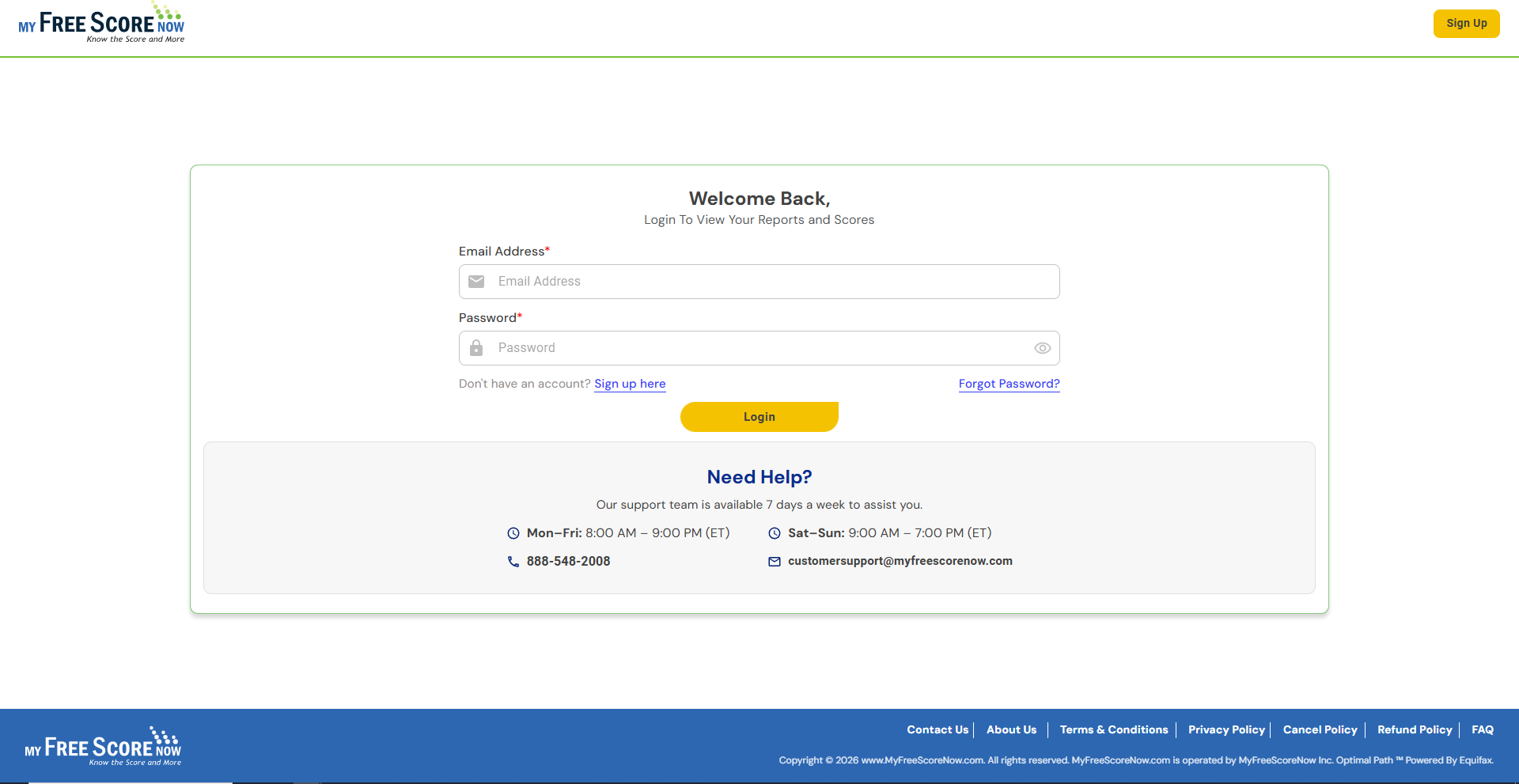Open the Sign up here link
Viewport: 1519px width, 784px height.
click(x=630, y=384)
